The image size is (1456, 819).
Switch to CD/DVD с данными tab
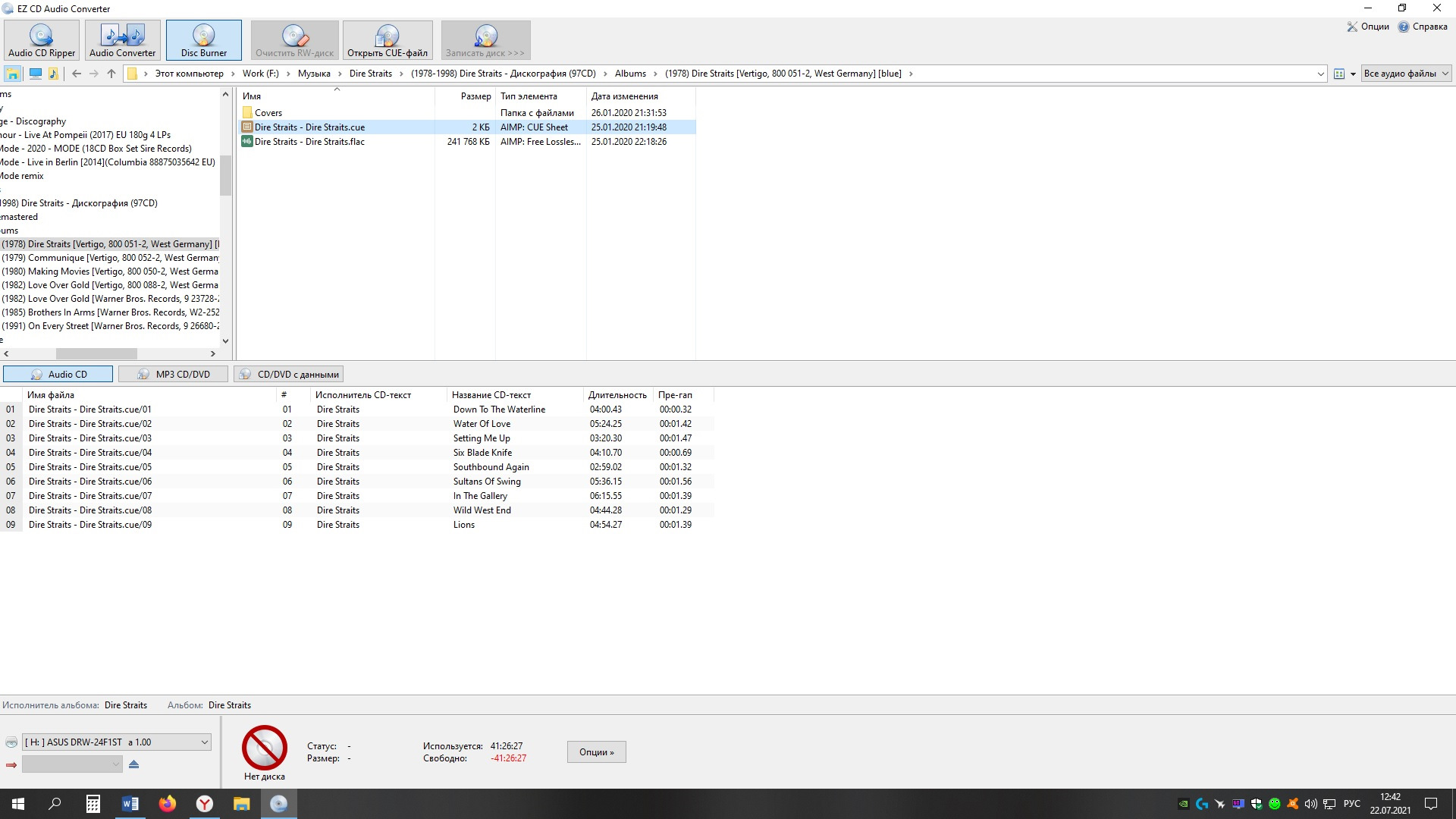[289, 374]
